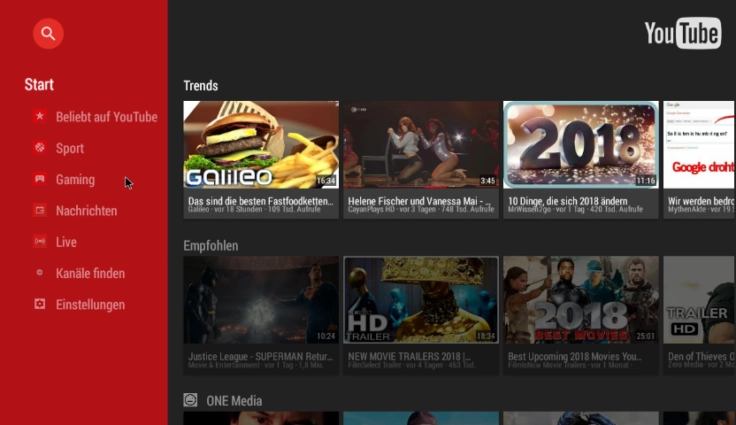Click title 'Den of Thieves'

701,356
